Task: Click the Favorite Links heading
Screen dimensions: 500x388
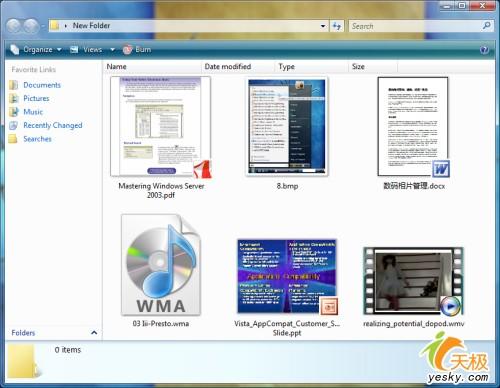Action: (x=34, y=69)
